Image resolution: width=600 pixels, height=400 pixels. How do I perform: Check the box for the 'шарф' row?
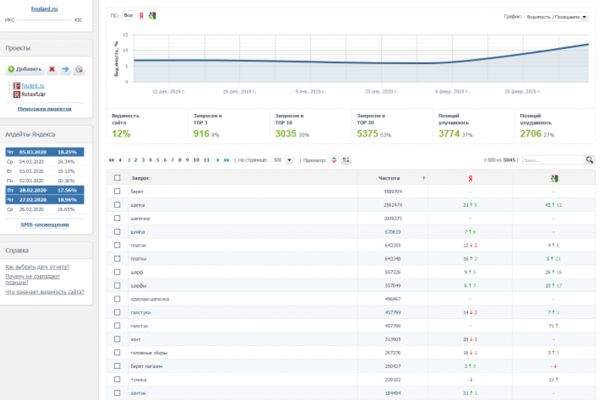[117, 272]
